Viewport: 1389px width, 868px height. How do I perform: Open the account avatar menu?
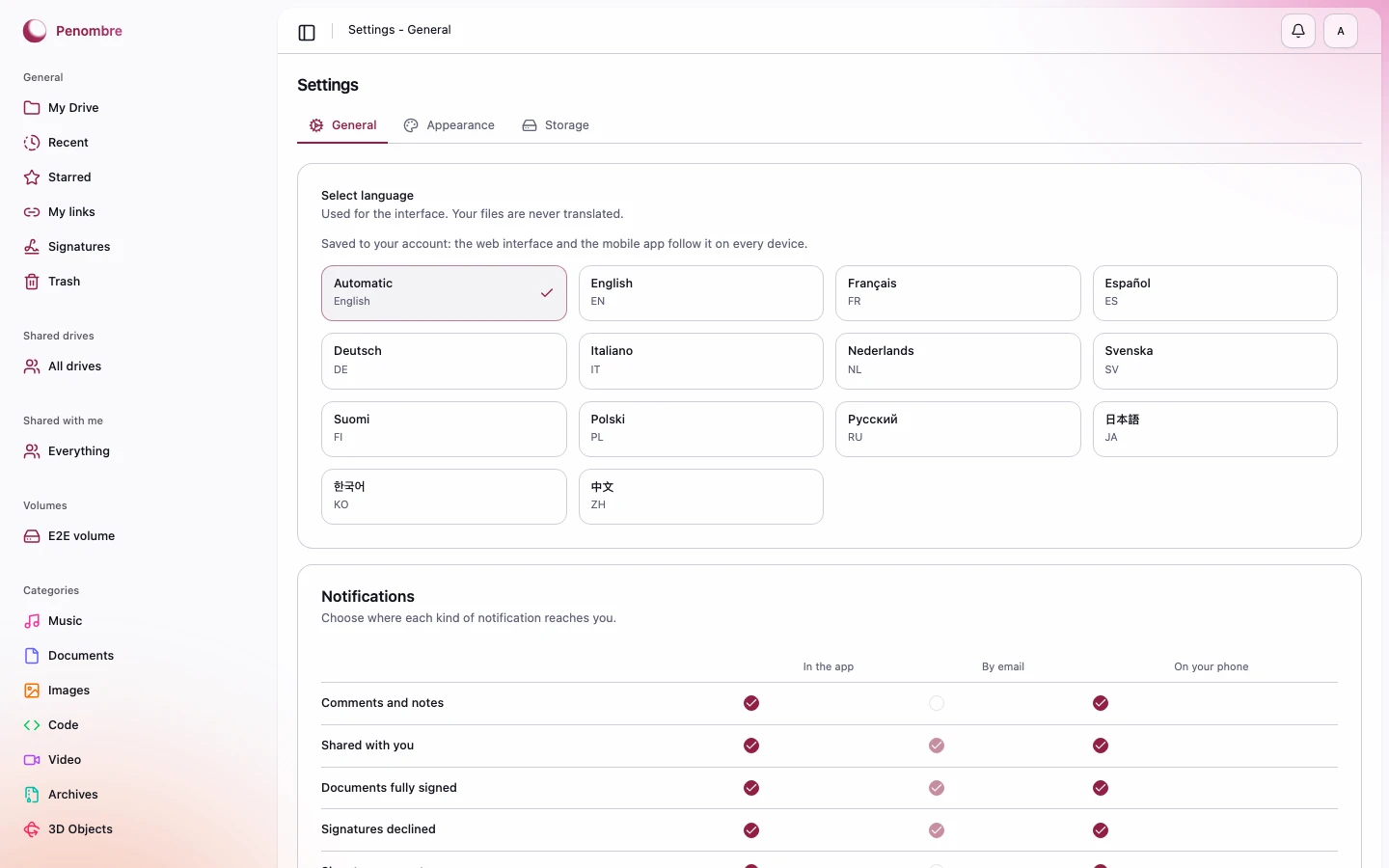(x=1341, y=31)
